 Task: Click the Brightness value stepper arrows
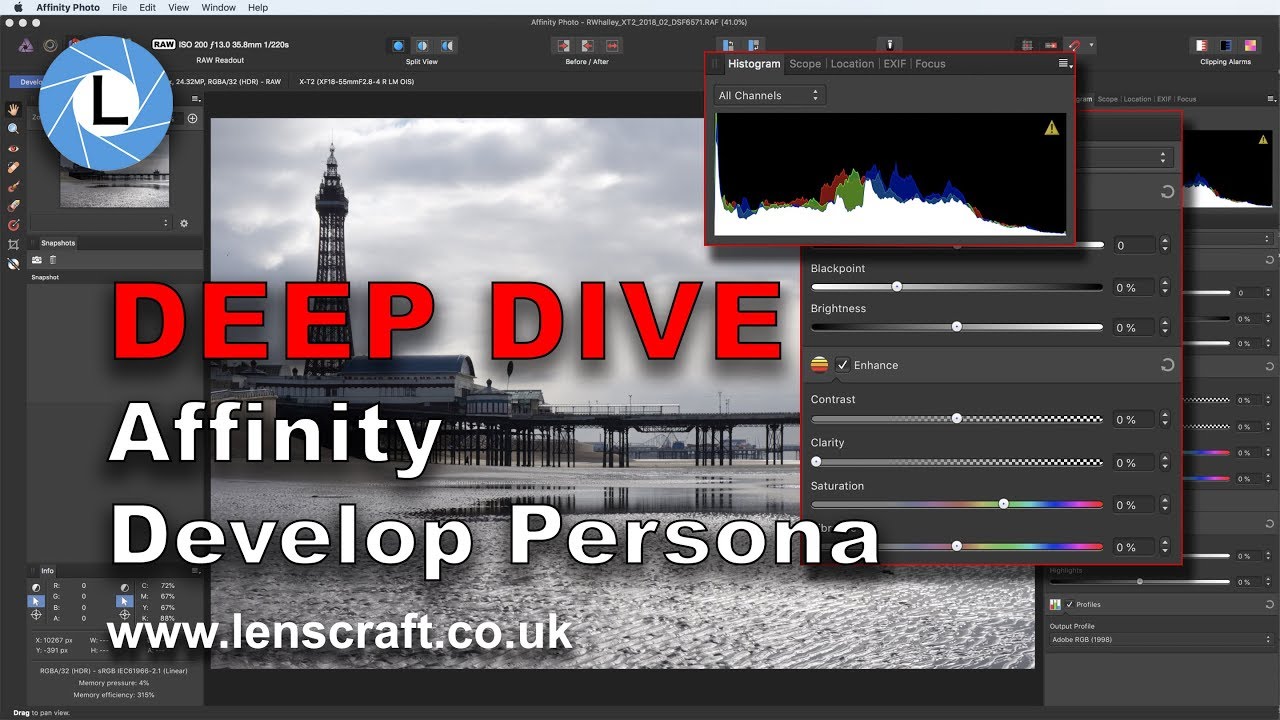1165,327
